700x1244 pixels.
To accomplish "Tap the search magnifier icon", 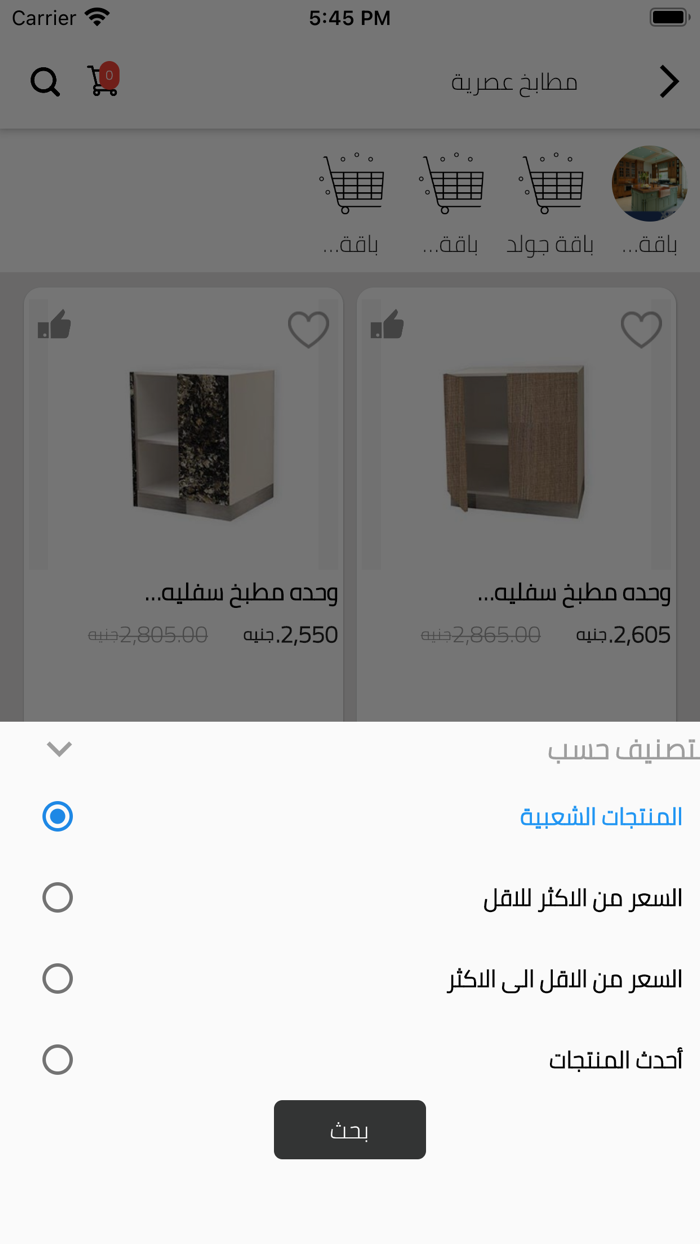I will coord(45,82).
